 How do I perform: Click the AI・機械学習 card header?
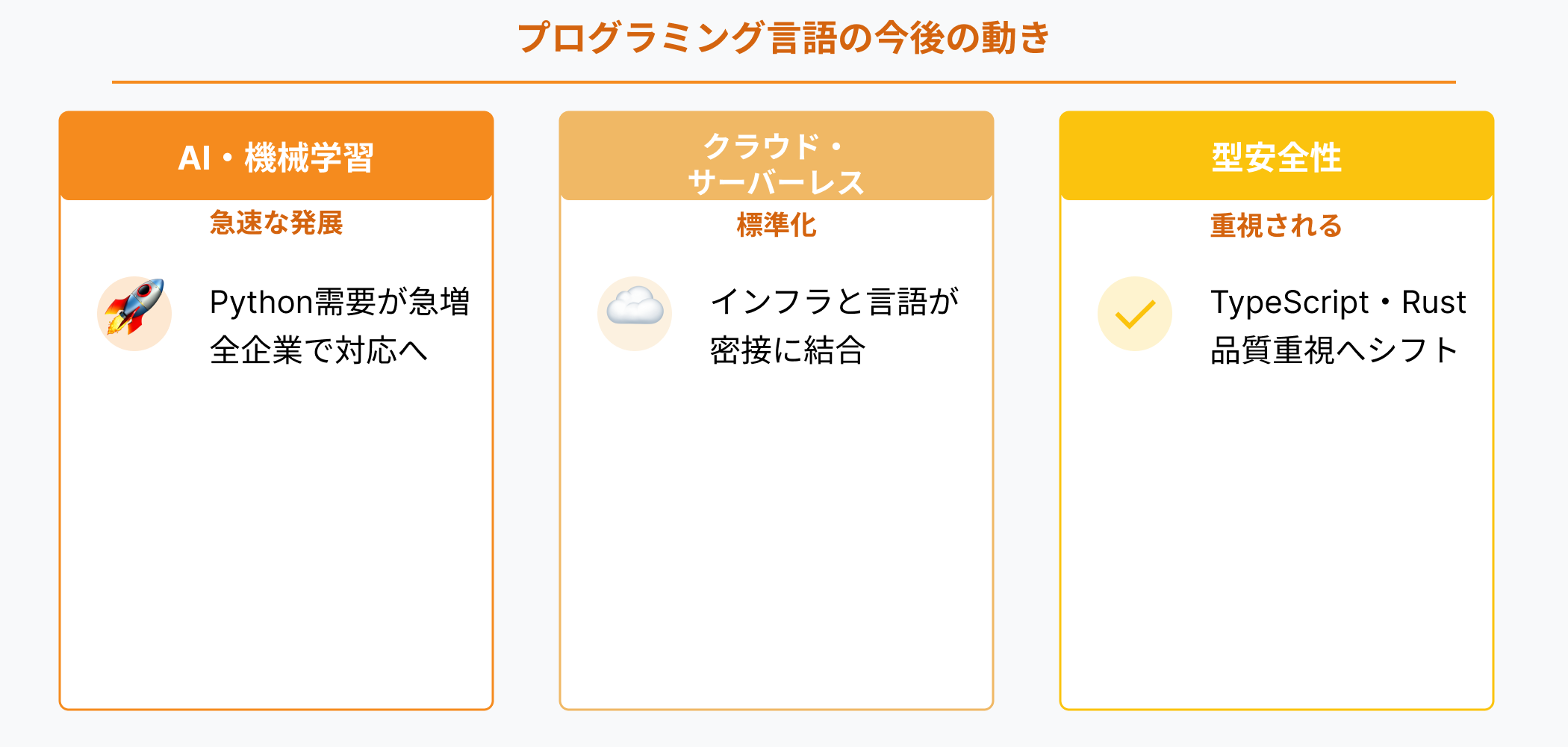click(276, 157)
